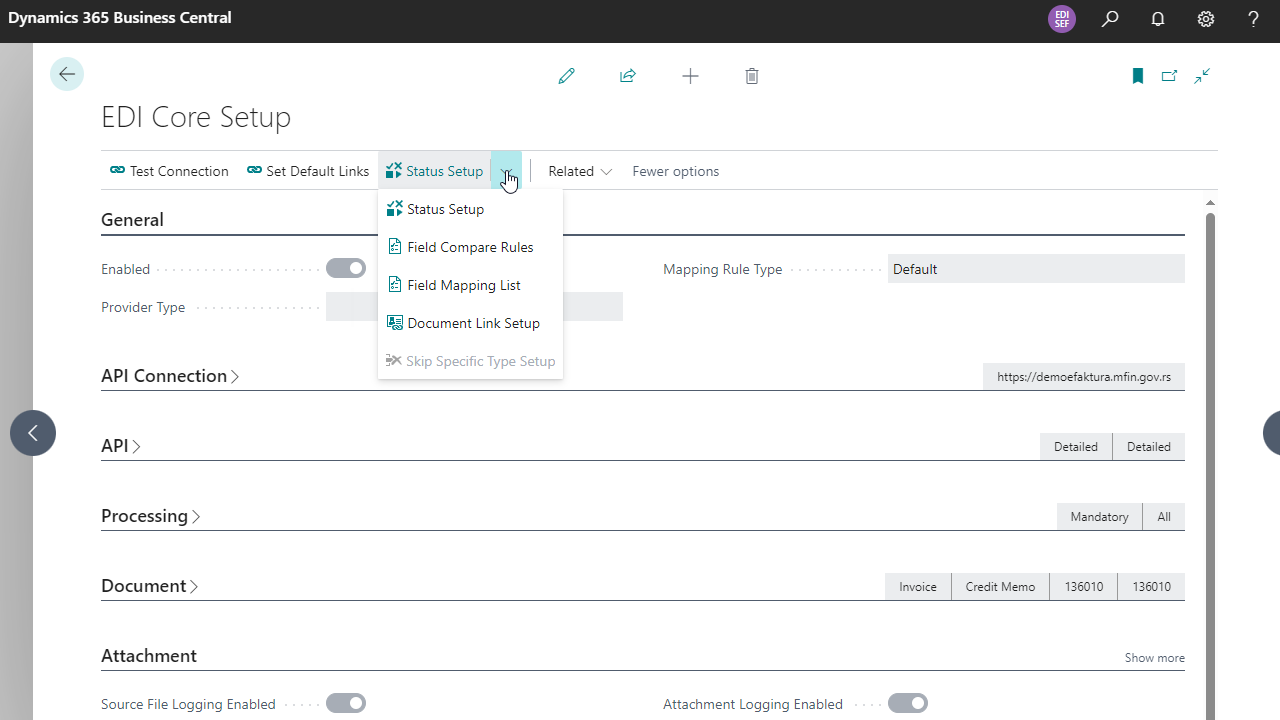This screenshot has height=720, width=1280.
Task: Click the edit (pencil) icon
Action: 566,76
